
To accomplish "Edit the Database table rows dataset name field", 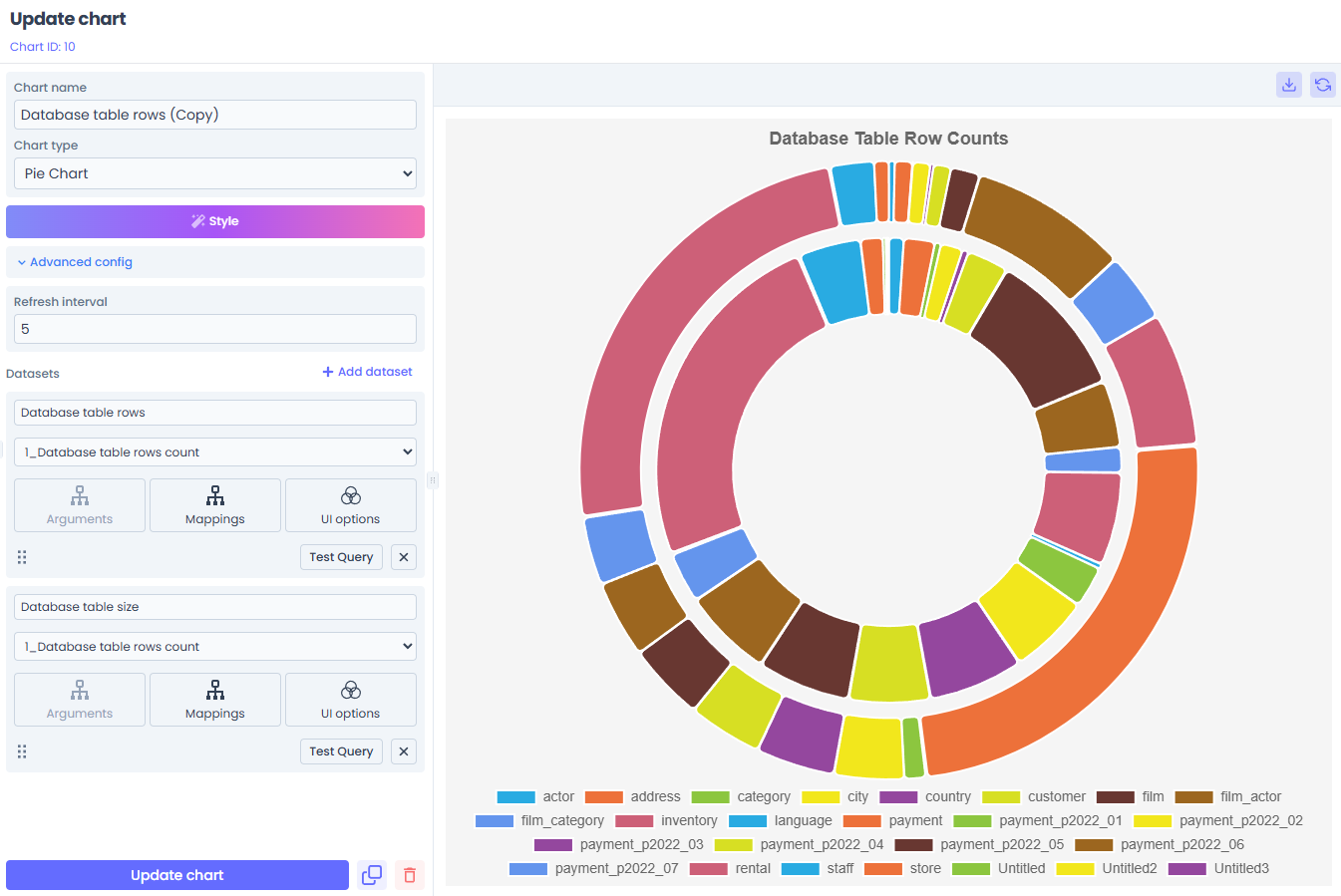I will pyautogui.click(x=215, y=413).
